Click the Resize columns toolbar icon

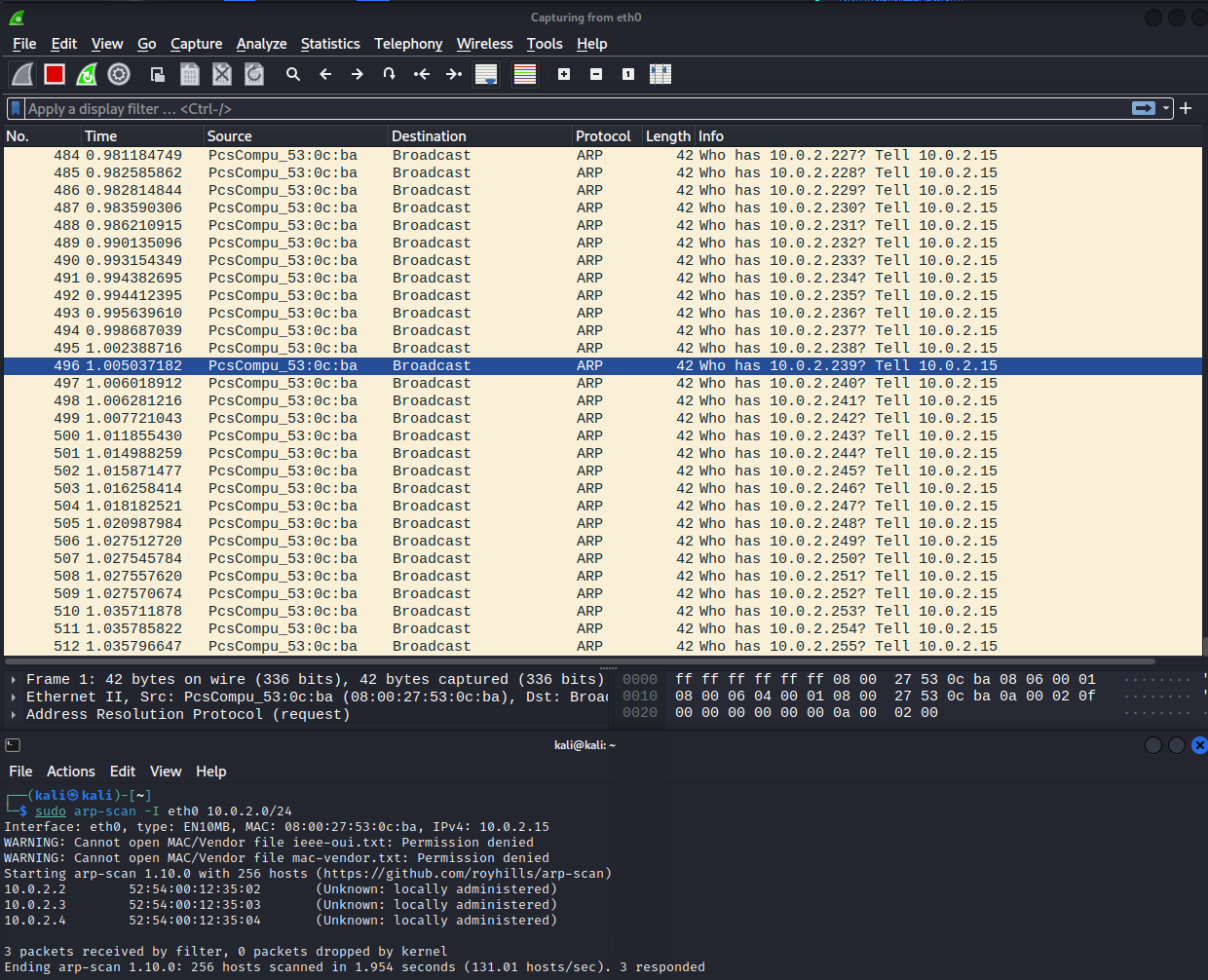coord(661,74)
